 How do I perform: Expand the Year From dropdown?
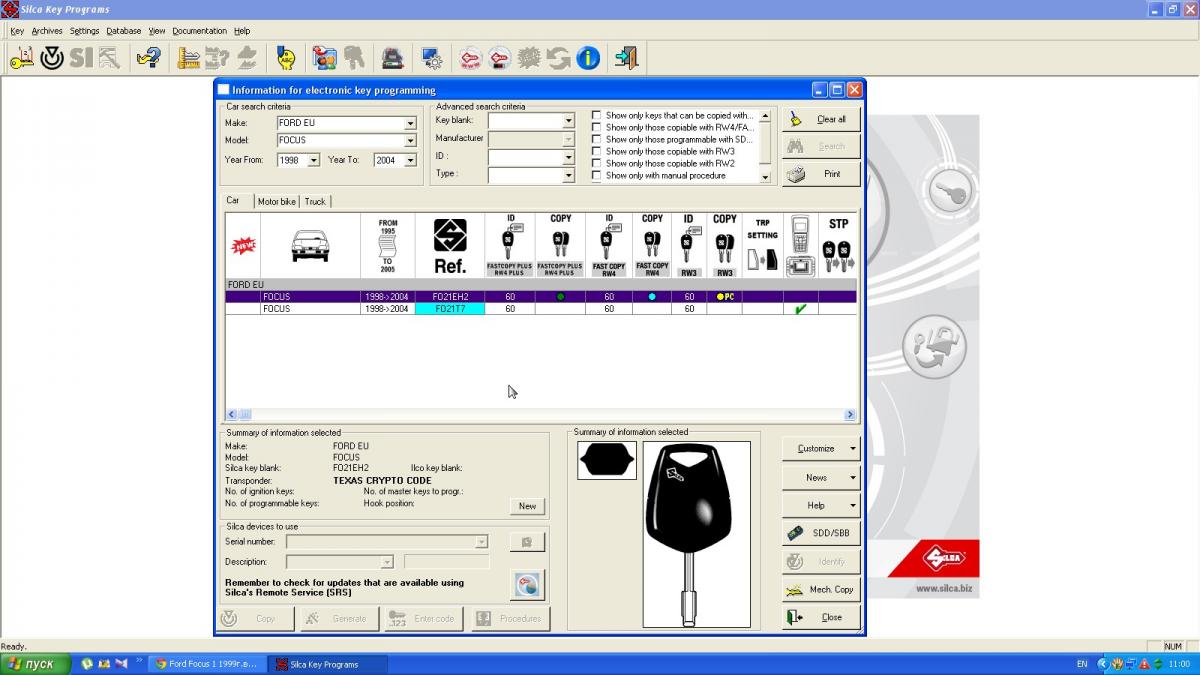coord(313,160)
